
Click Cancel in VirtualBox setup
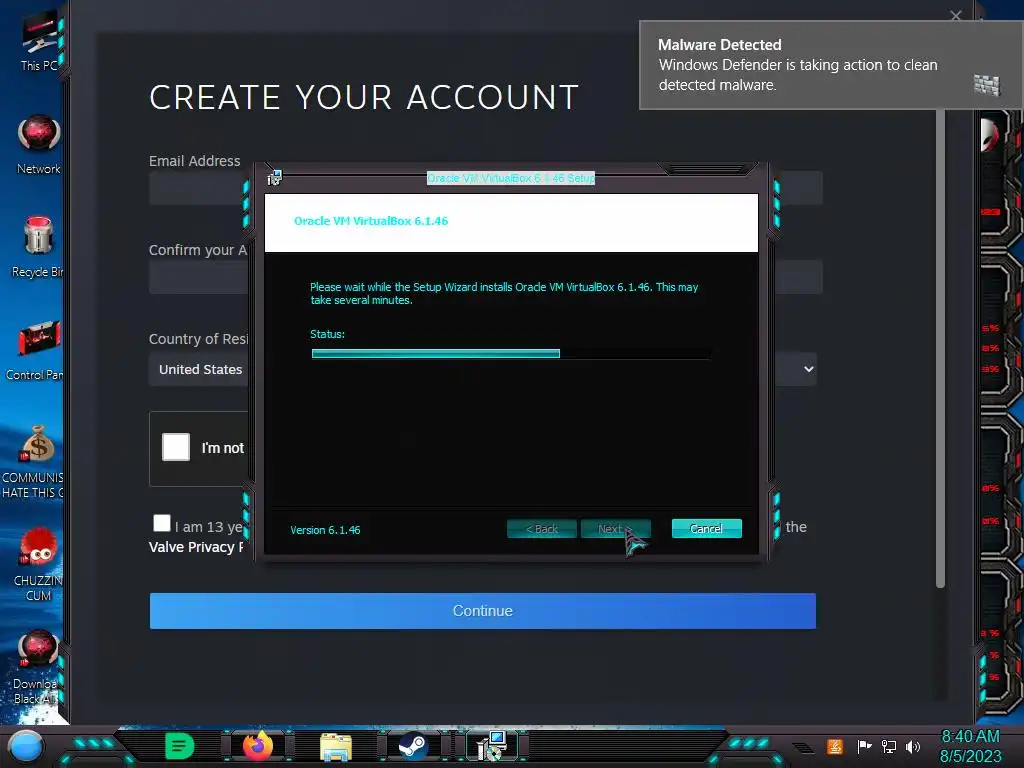pos(707,528)
